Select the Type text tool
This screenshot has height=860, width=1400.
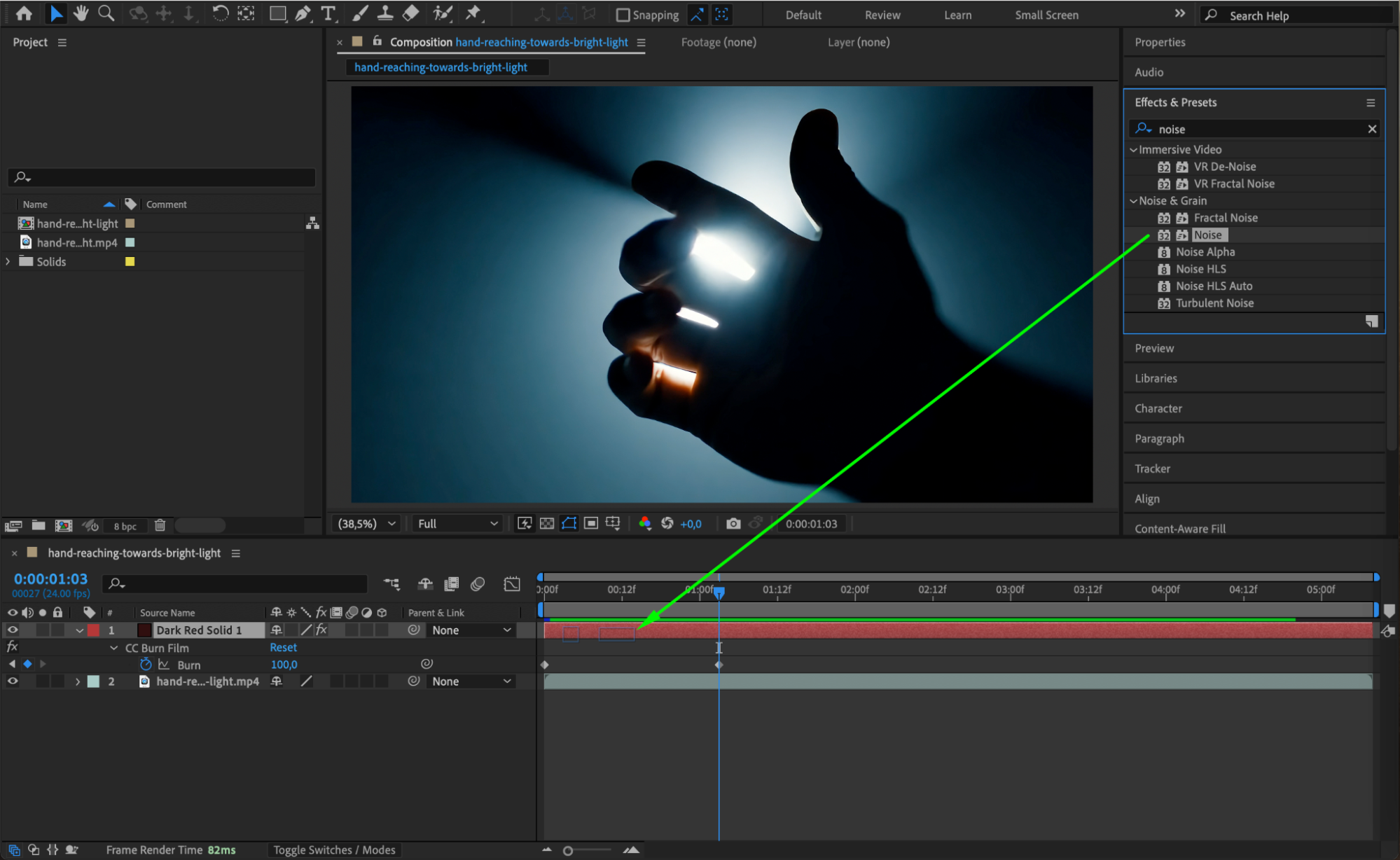328,13
